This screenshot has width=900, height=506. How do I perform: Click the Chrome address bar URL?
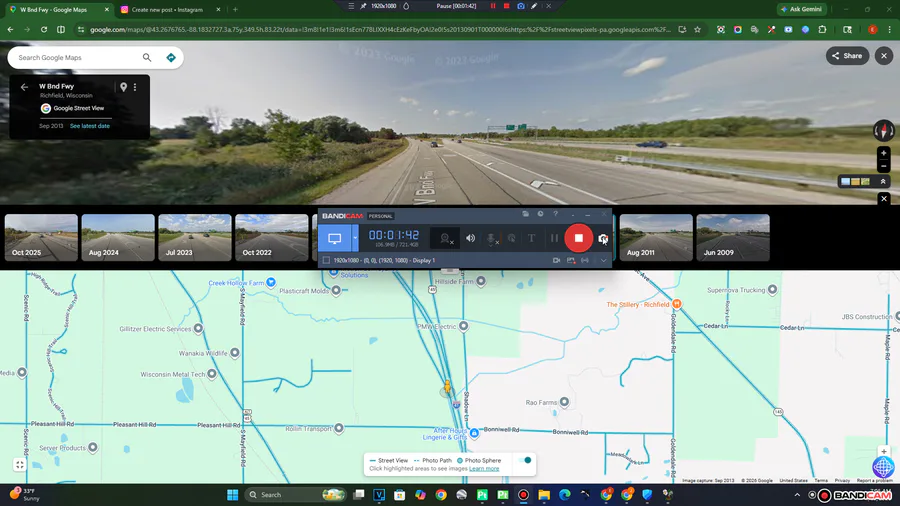coord(380,29)
